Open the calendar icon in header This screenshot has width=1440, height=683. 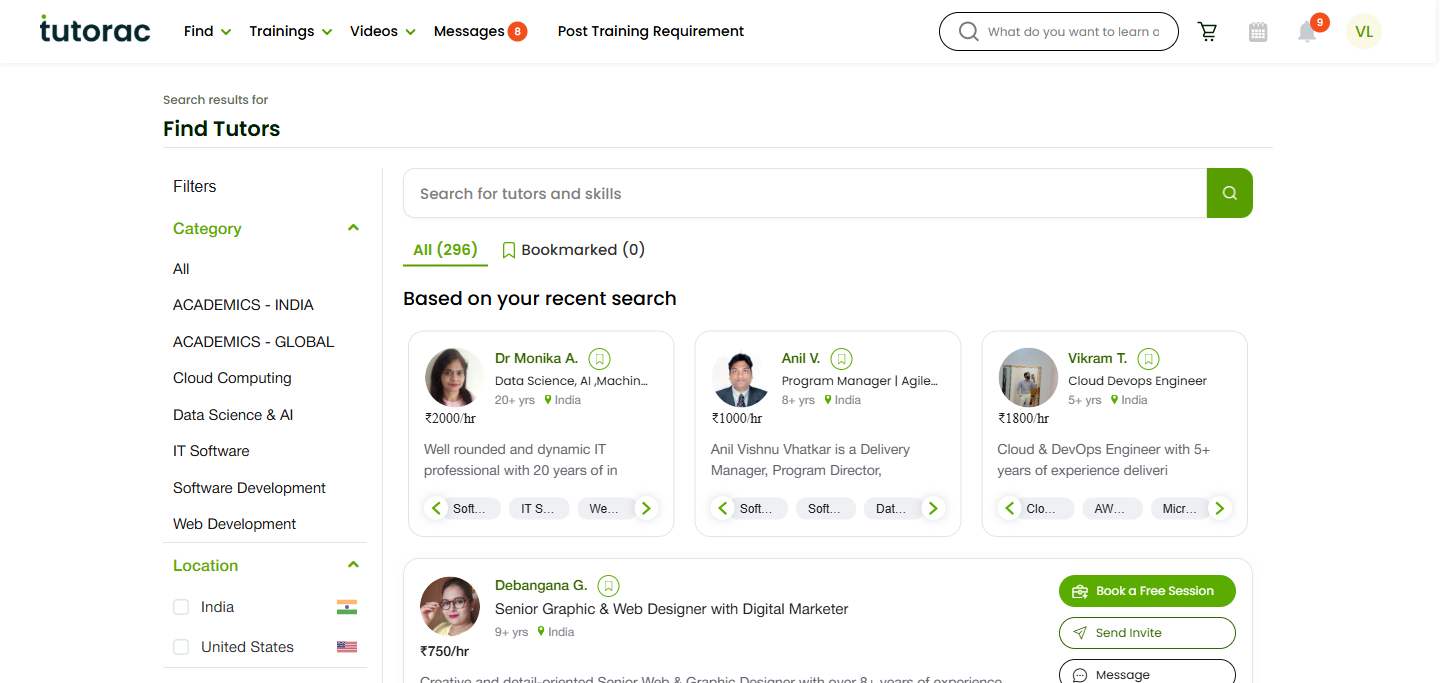click(1258, 32)
